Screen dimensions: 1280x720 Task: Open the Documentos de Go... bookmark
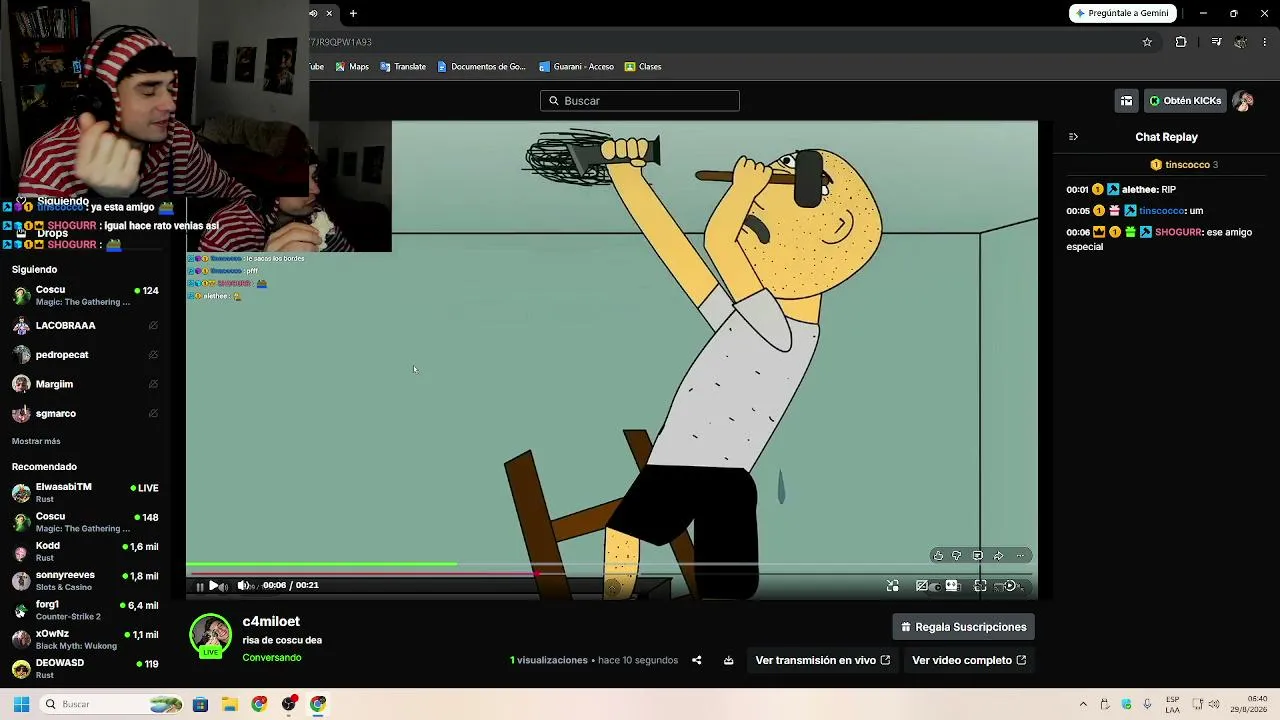tap(481, 67)
